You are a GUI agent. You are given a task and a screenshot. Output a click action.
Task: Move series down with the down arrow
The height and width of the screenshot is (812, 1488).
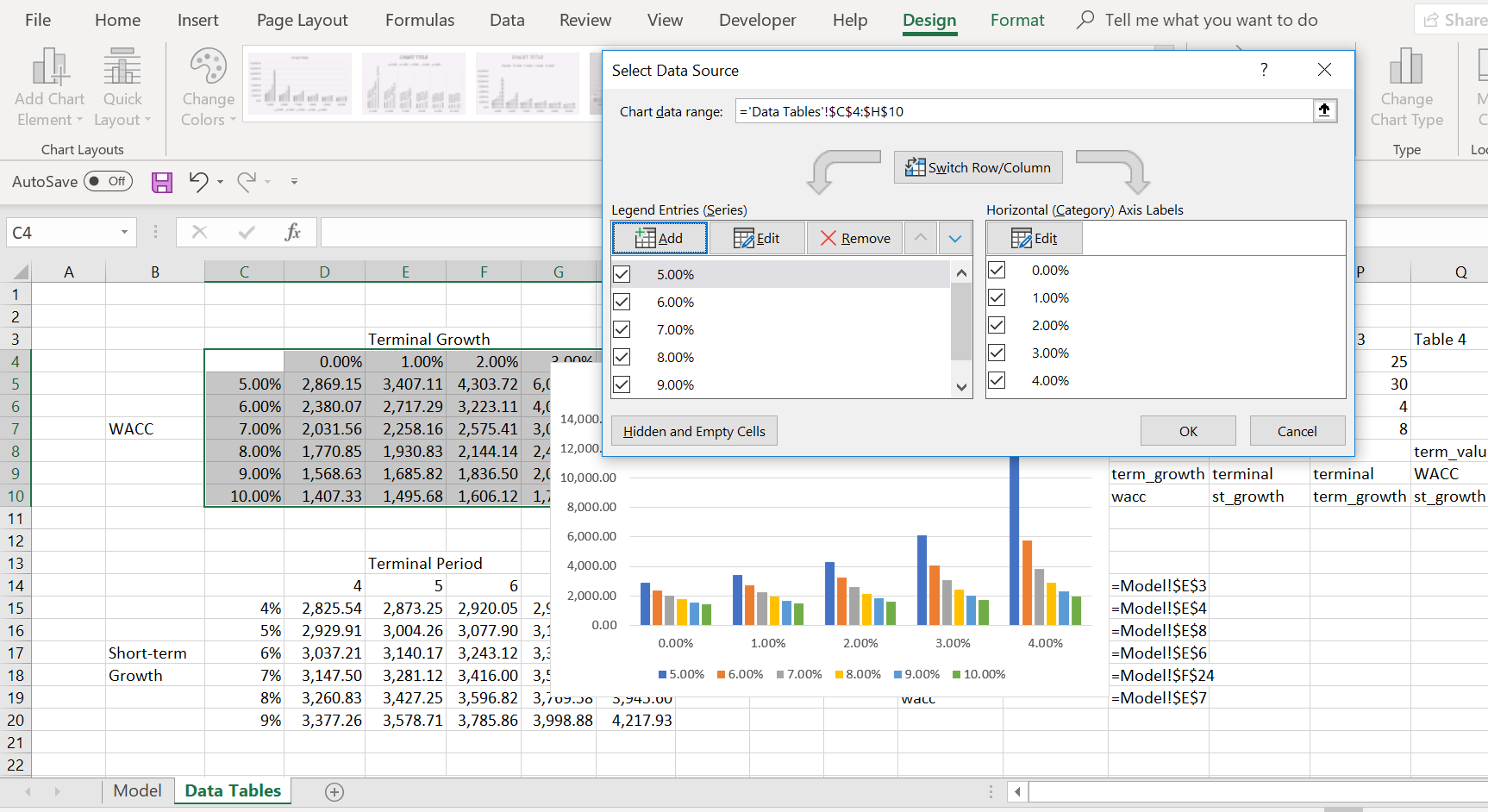(x=955, y=238)
